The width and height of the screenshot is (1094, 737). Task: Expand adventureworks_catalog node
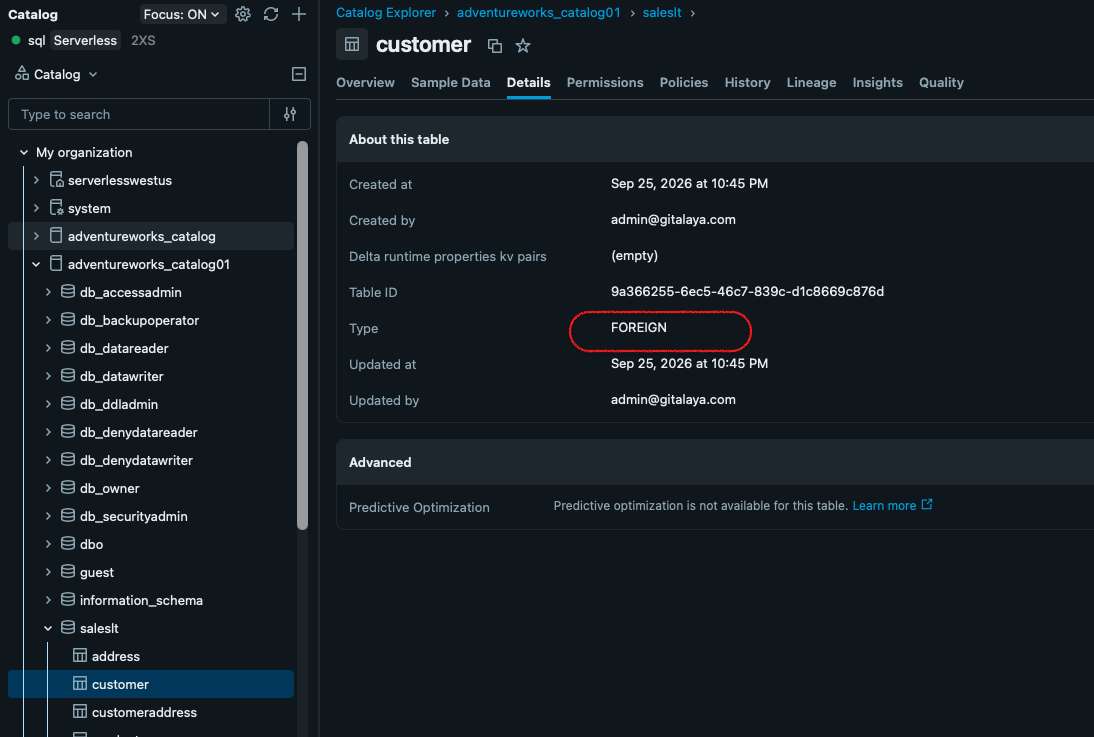[36, 236]
